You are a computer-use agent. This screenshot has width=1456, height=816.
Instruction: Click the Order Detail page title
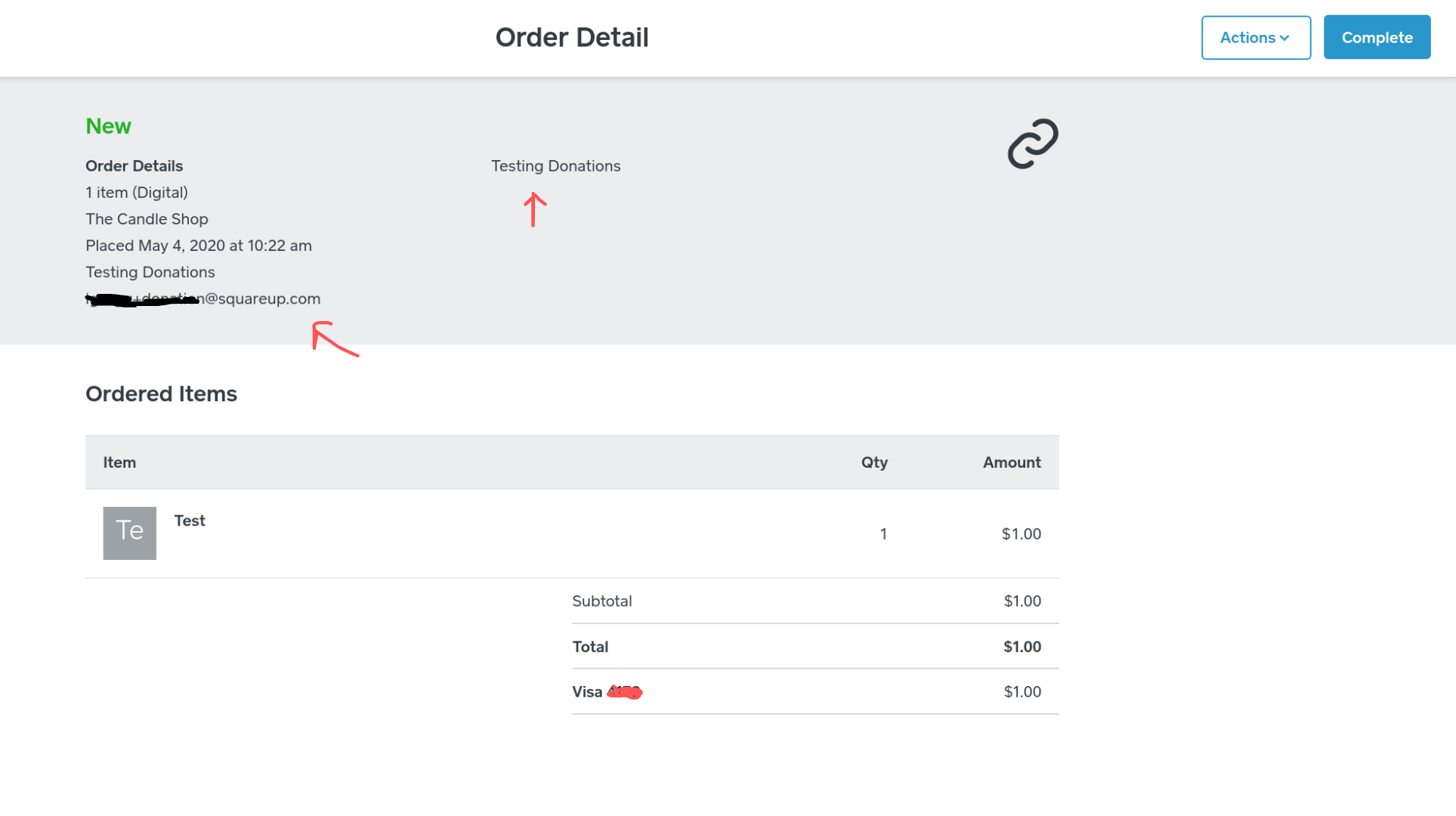[571, 38]
